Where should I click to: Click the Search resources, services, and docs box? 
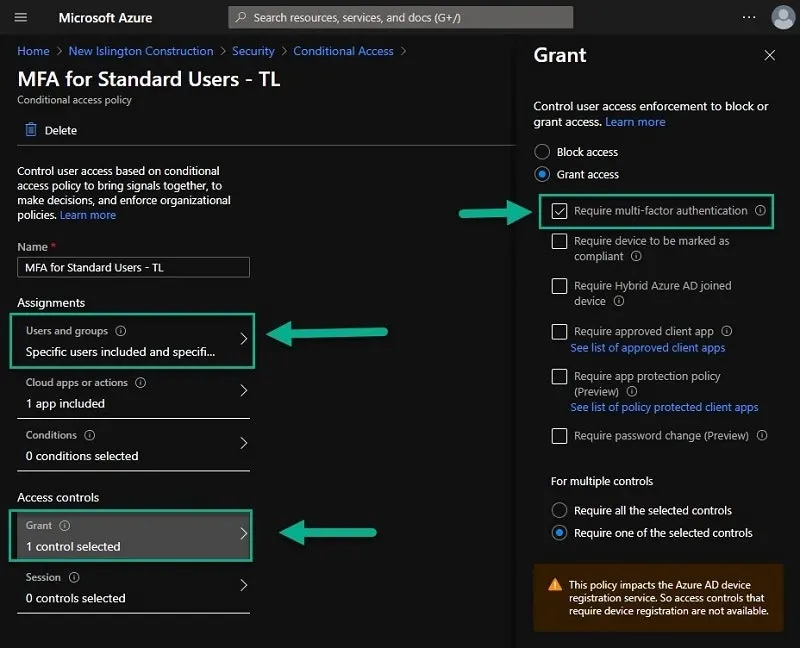tap(401, 17)
